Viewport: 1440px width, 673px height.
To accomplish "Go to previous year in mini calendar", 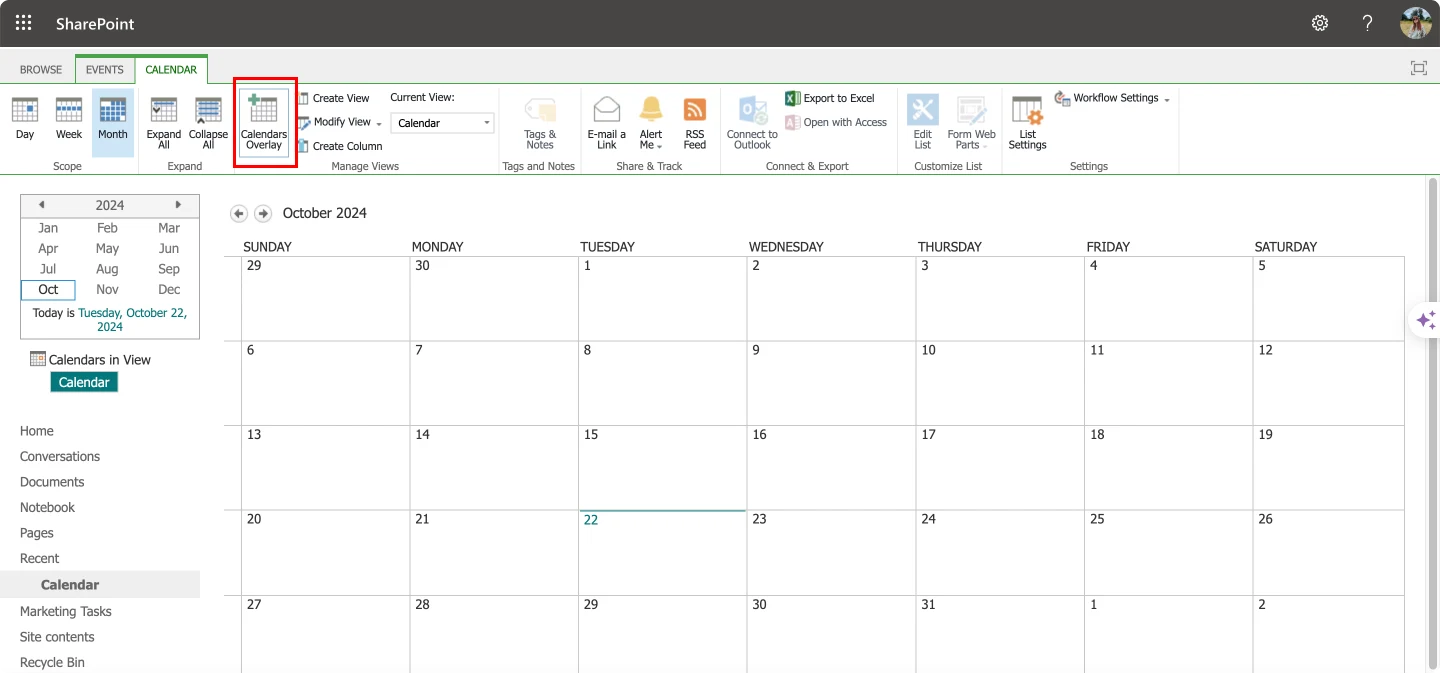I will click(x=41, y=204).
